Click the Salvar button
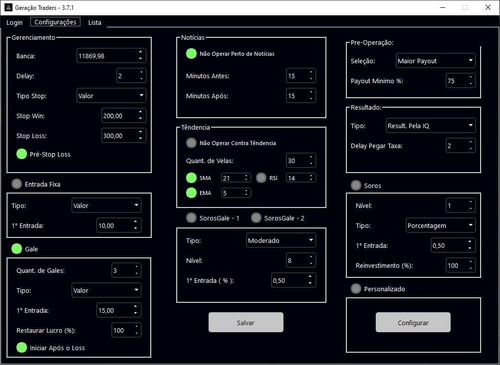This screenshot has height=365, width=500. 246,322
